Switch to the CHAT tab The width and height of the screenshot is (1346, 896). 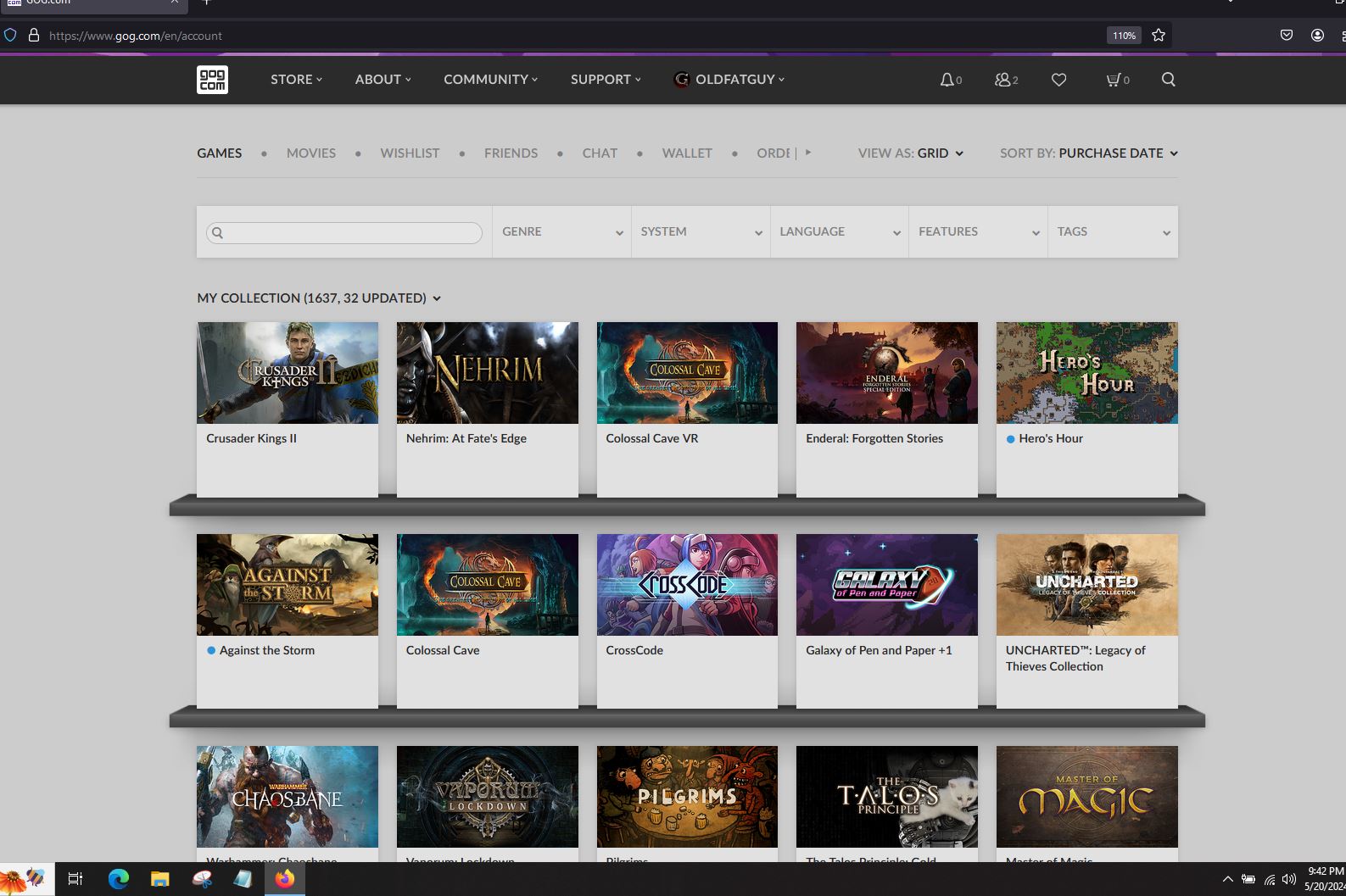(x=600, y=153)
